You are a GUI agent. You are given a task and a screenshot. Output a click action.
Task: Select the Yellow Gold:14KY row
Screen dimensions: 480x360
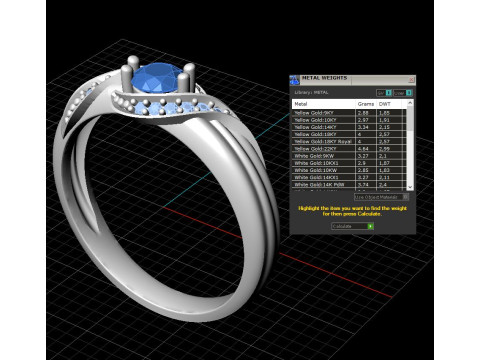[349, 127]
